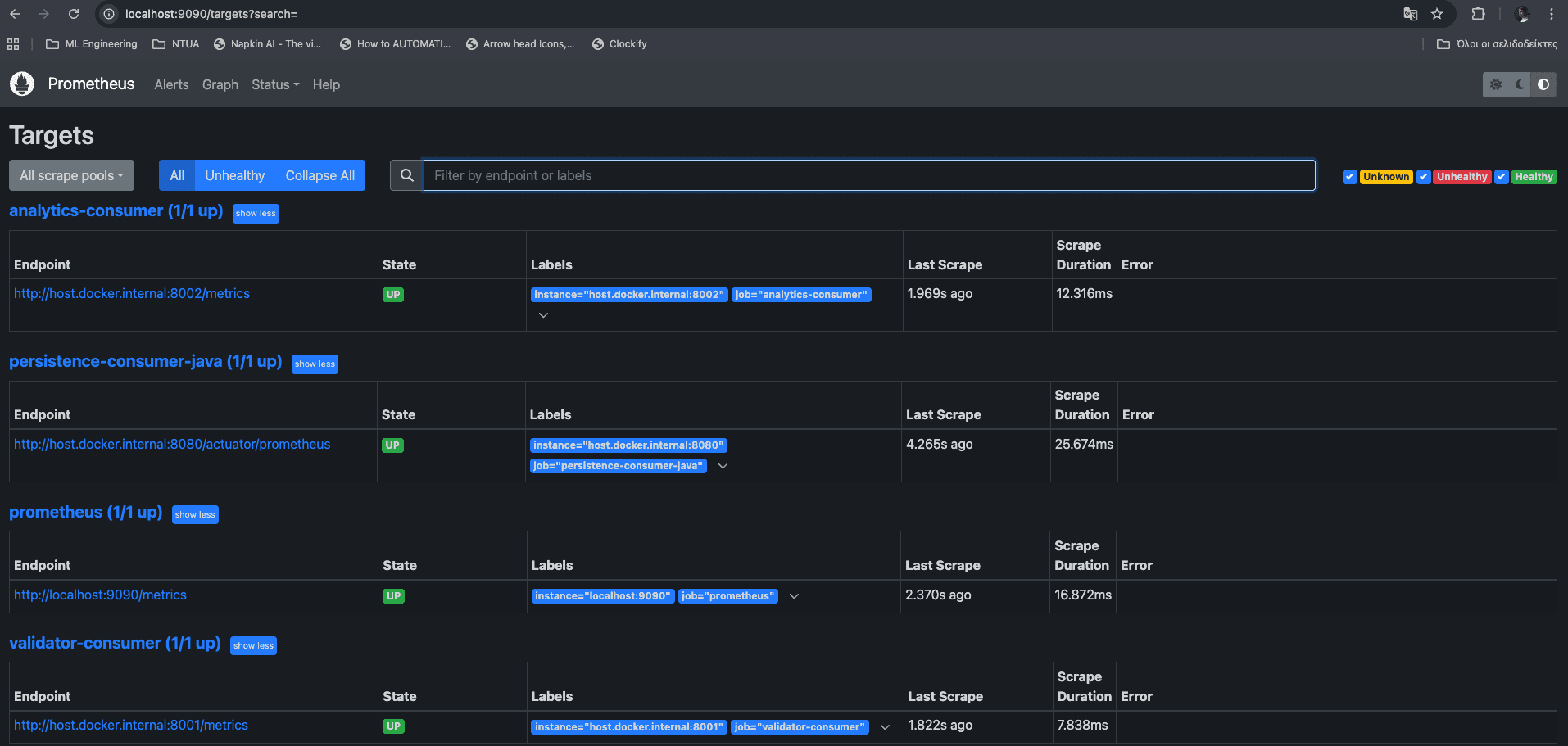
Task: Open browser extensions puzzle icon
Action: click(1478, 14)
